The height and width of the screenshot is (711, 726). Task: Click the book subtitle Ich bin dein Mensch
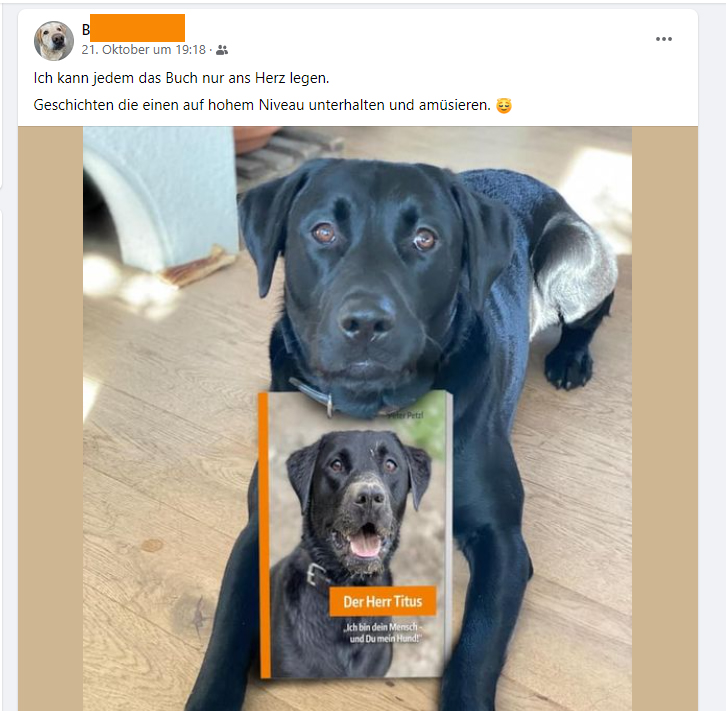tap(384, 633)
